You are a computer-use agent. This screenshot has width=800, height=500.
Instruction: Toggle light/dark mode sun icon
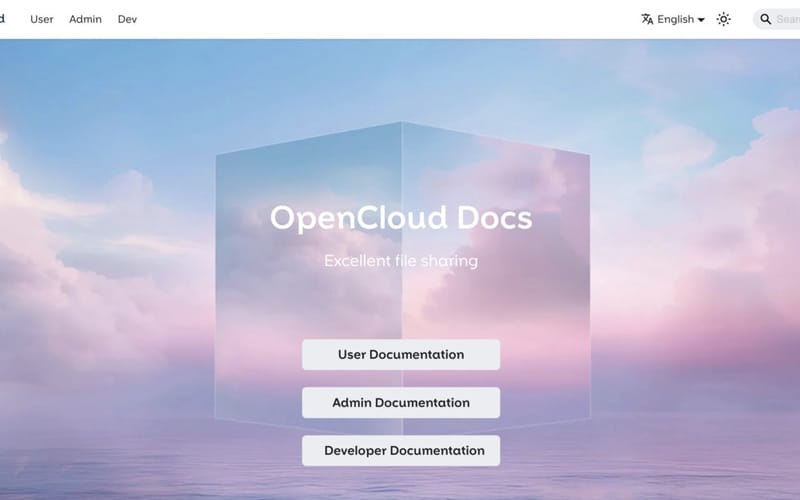pyautogui.click(x=723, y=19)
